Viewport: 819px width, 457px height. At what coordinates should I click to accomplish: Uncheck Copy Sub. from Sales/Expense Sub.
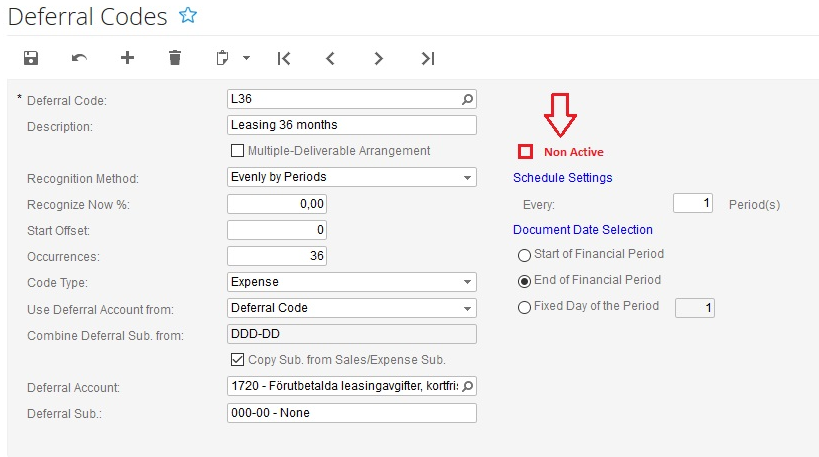238,360
